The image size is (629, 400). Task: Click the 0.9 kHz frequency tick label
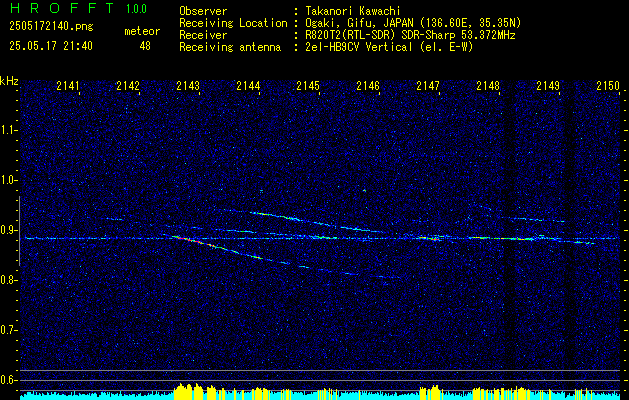tap(8, 230)
